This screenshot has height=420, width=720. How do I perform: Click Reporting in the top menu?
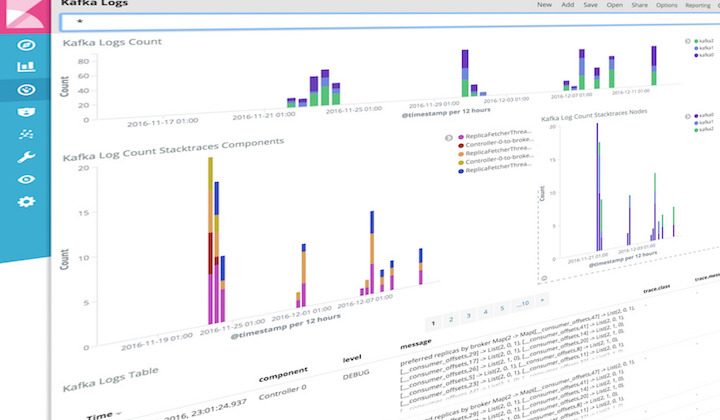698,6
